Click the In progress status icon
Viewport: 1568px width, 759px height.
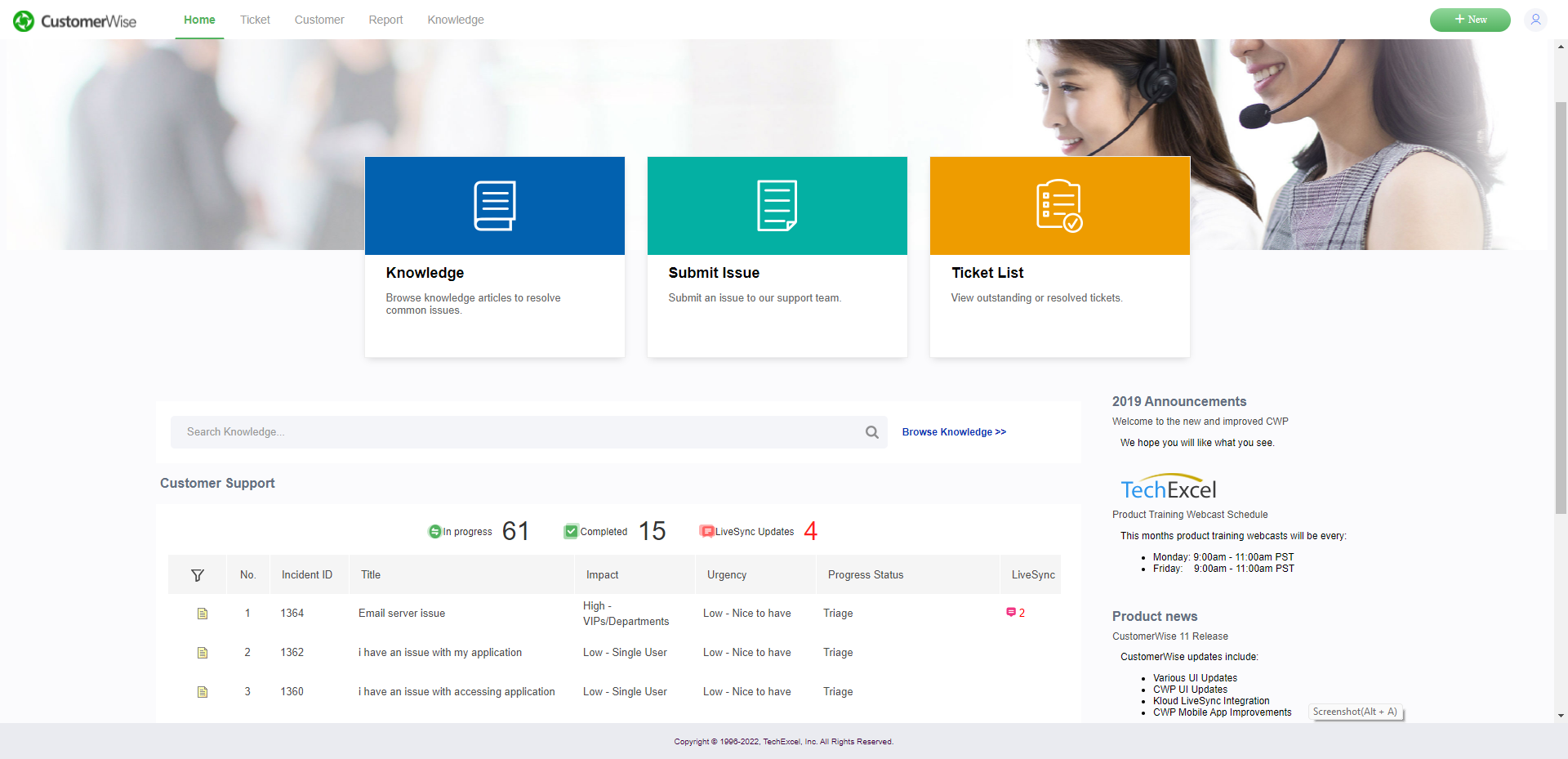[434, 531]
